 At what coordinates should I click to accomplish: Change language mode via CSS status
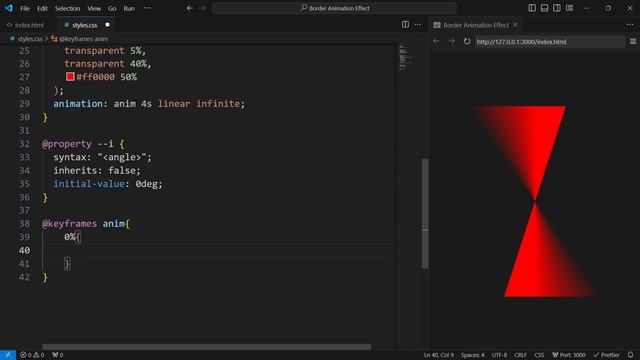(x=539, y=355)
